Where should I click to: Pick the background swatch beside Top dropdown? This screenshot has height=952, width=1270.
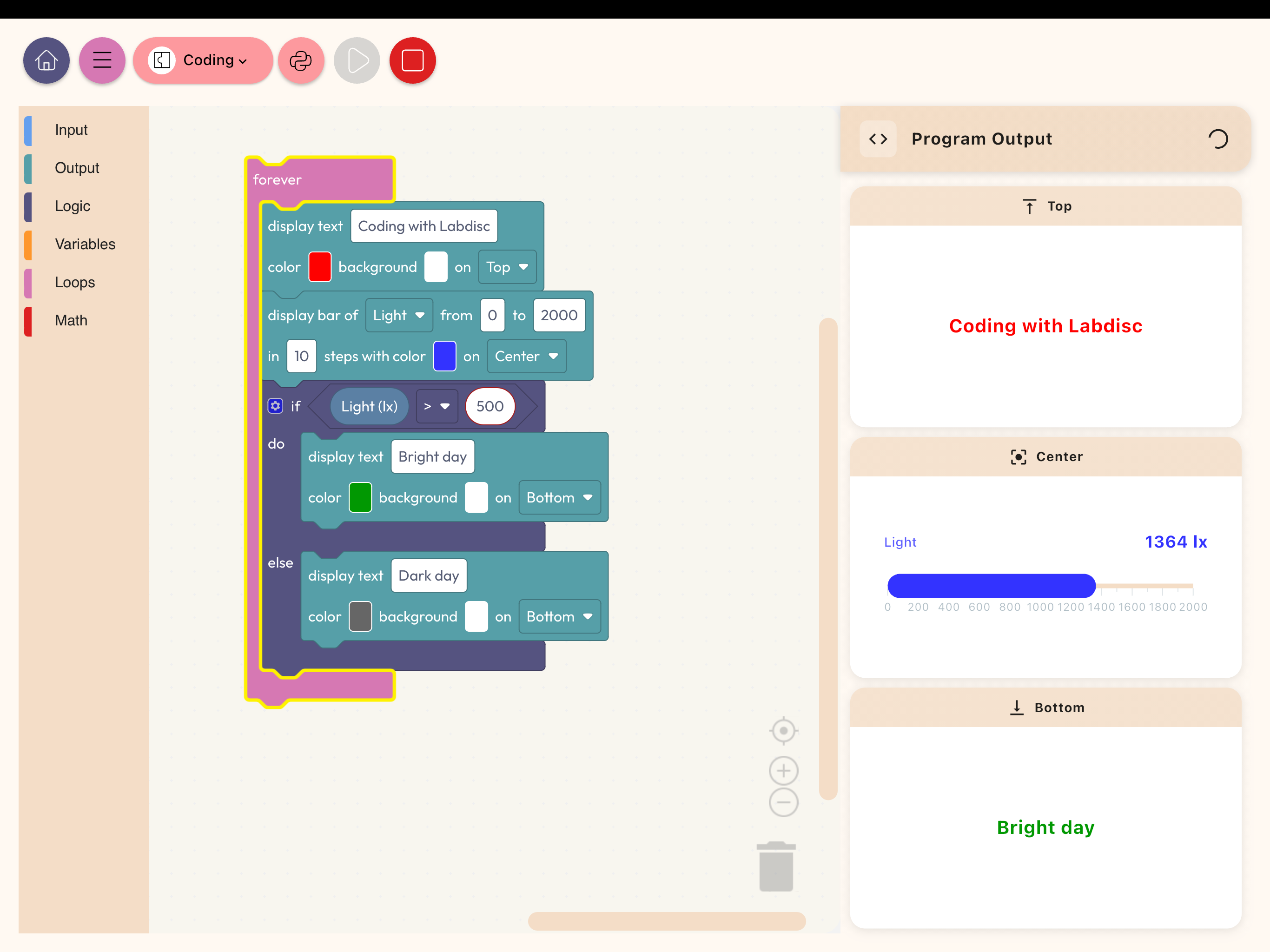[436, 267]
